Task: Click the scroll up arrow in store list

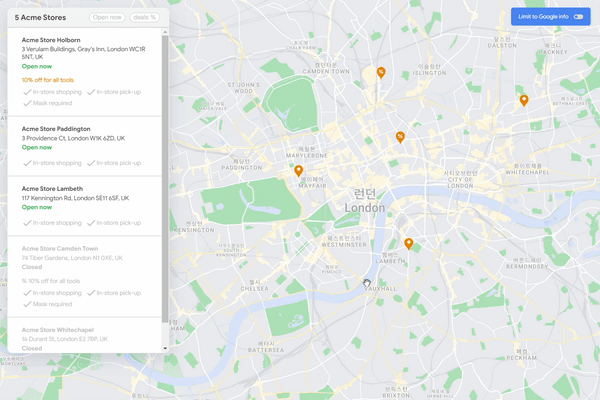Action: point(165,32)
